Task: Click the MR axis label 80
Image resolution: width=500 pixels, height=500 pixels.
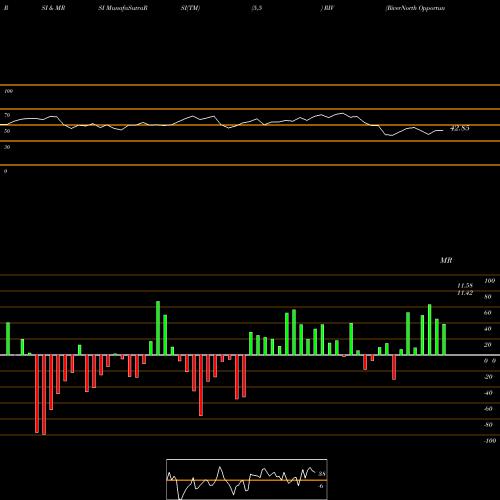Action: click(488, 297)
